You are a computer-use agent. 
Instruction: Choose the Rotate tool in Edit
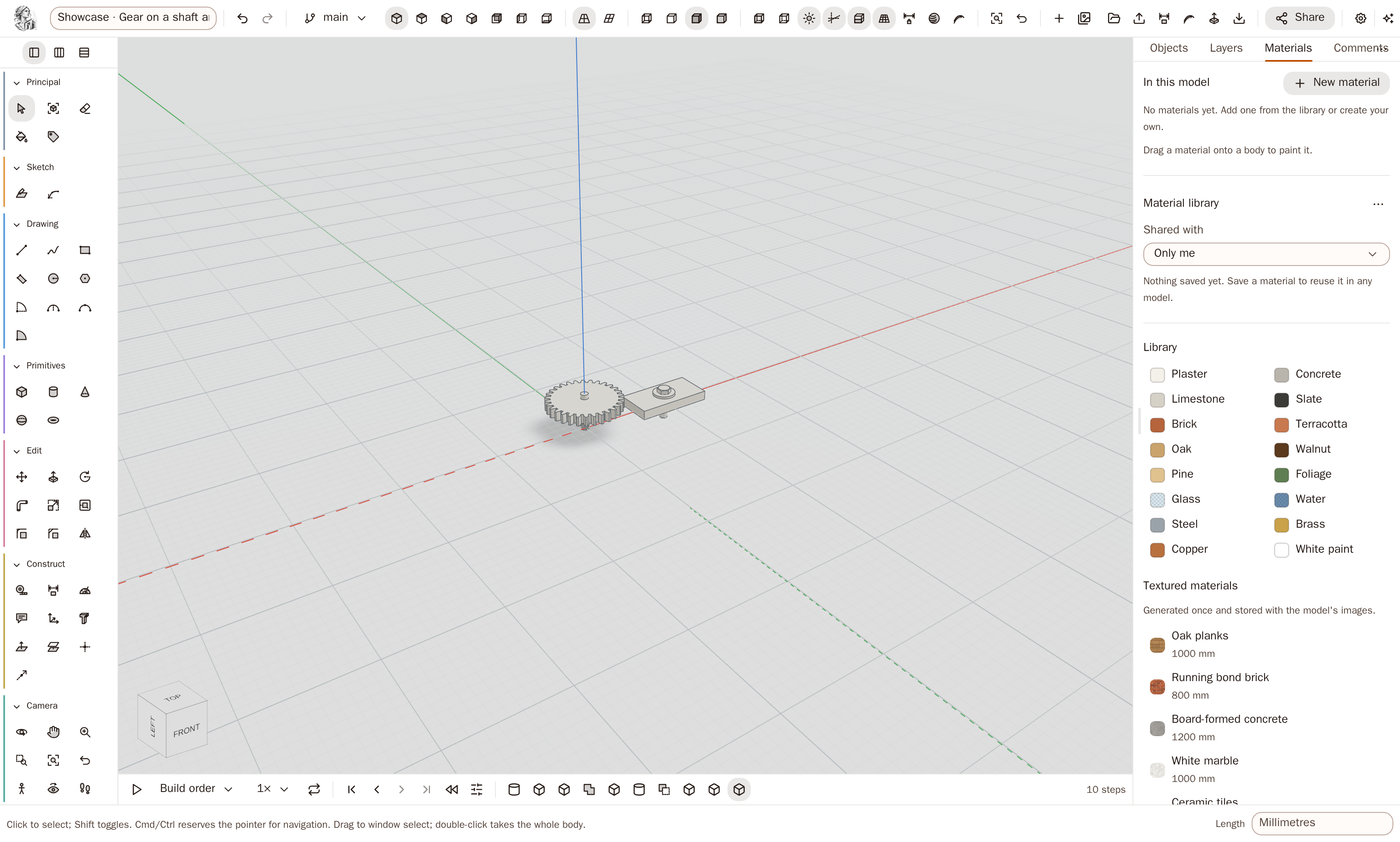pyautogui.click(x=85, y=477)
